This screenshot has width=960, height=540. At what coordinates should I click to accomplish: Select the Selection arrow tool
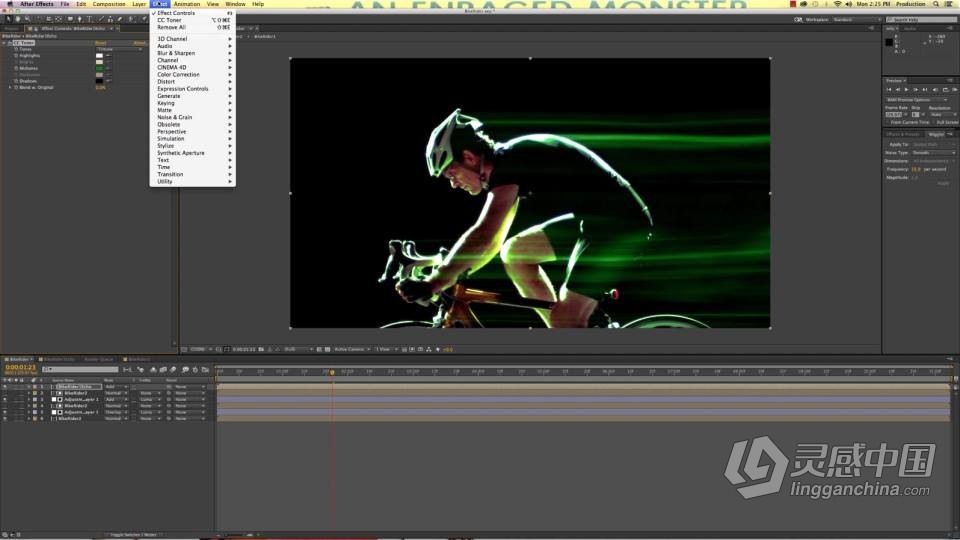tap(9, 19)
